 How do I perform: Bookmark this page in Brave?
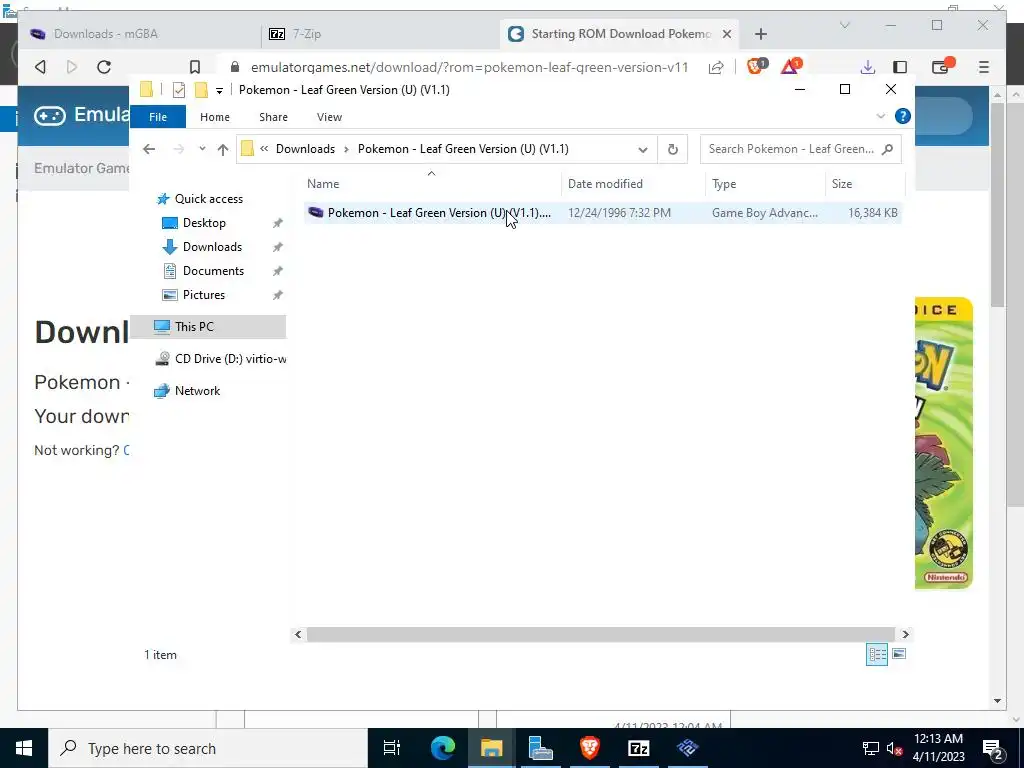point(195,67)
